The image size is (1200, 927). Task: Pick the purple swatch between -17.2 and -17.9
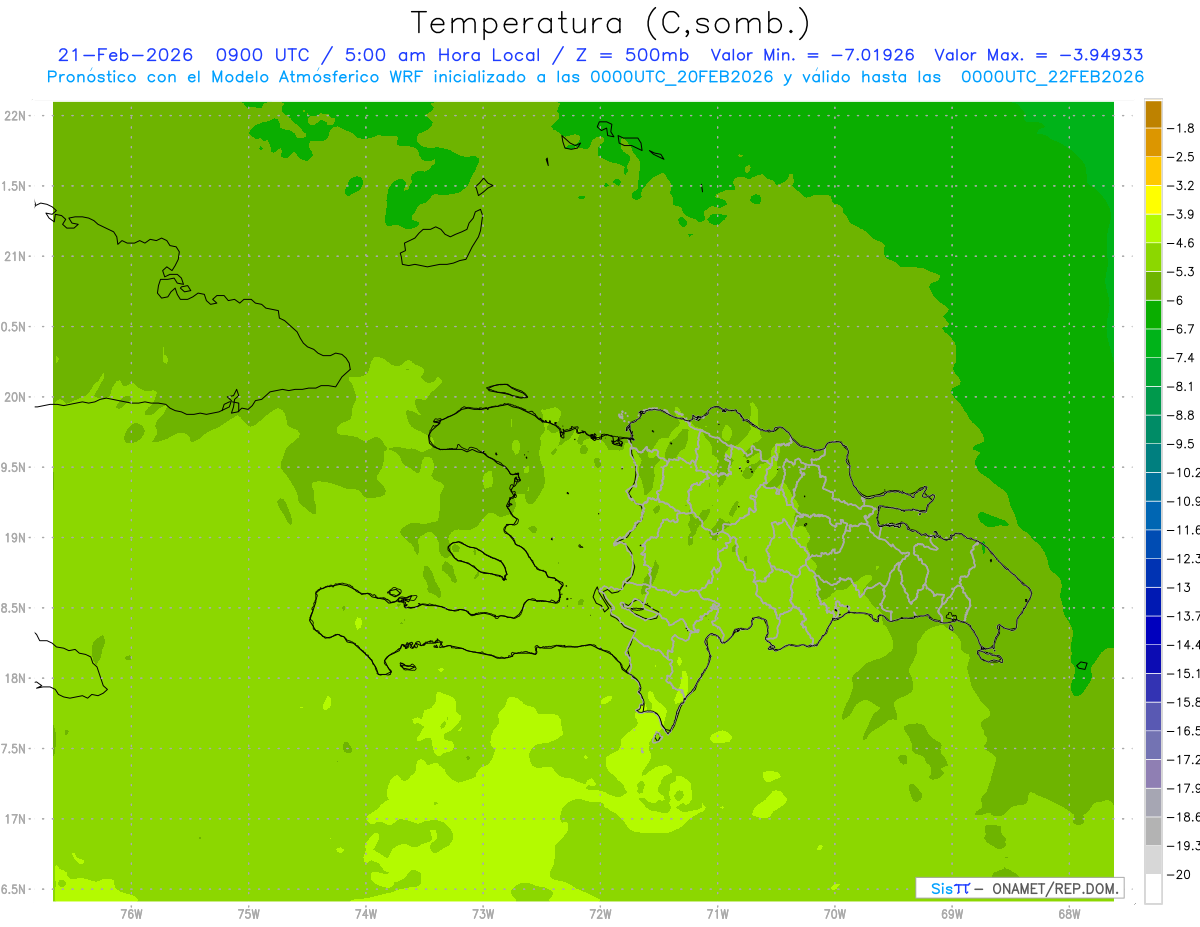click(x=1153, y=773)
